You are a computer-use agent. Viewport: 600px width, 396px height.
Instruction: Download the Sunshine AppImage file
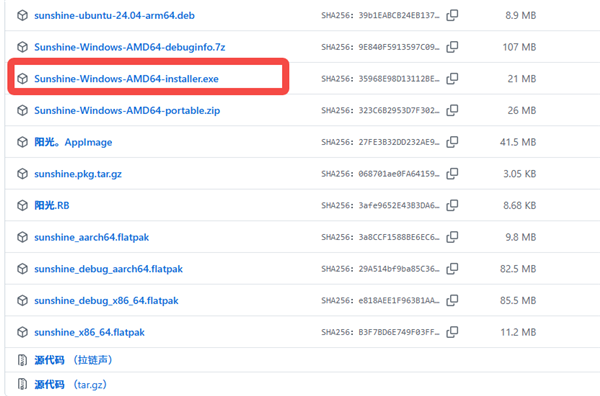73,142
